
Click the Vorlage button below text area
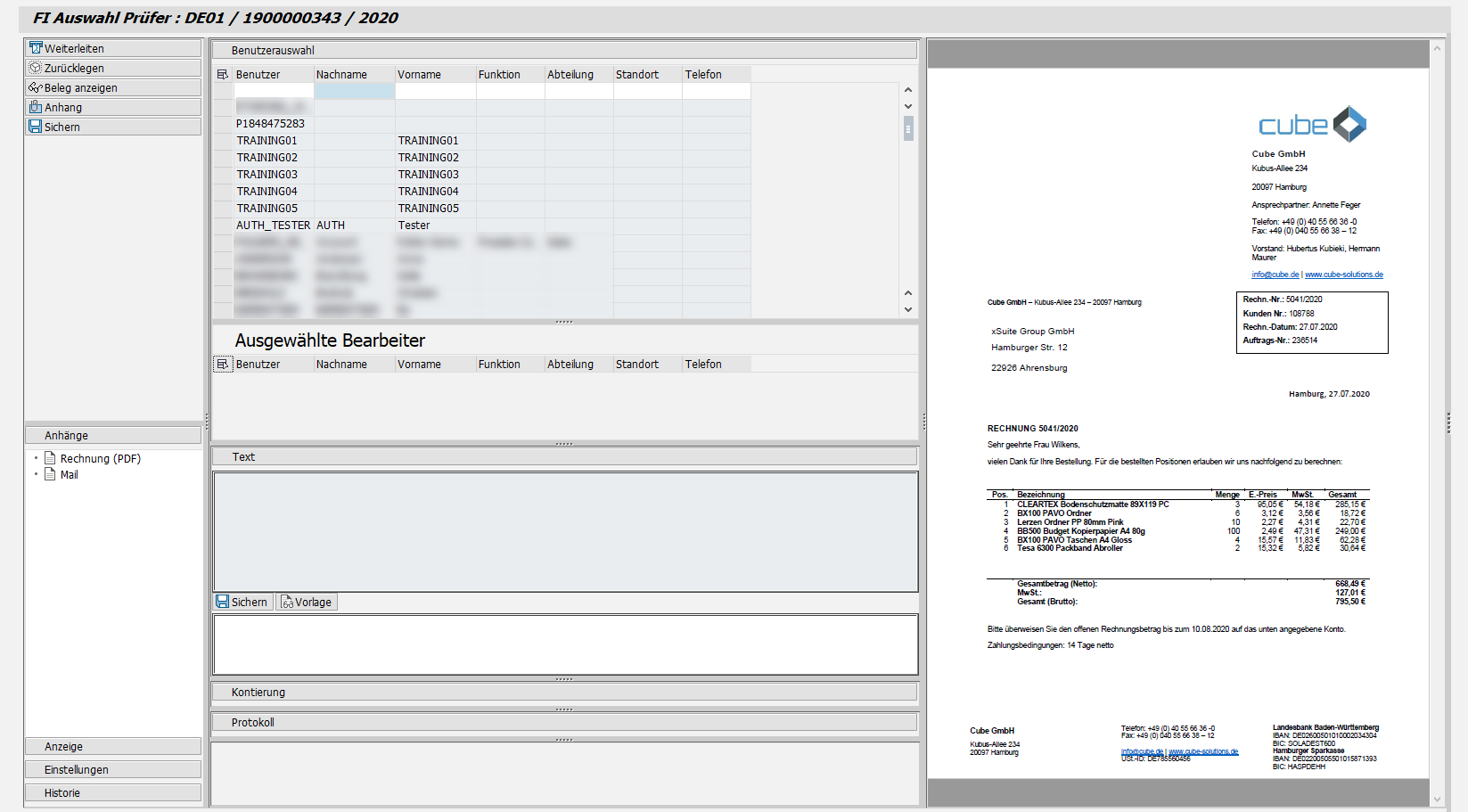(307, 603)
